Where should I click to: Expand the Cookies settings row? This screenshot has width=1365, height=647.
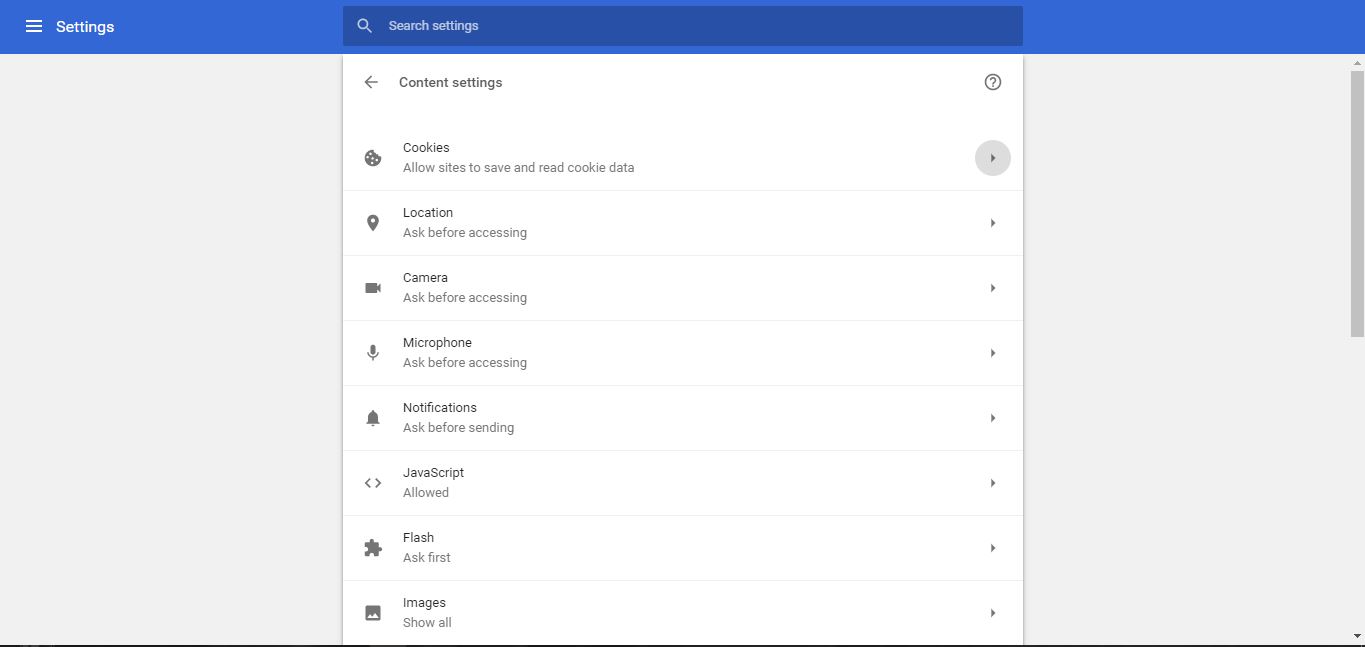(x=992, y=157)
